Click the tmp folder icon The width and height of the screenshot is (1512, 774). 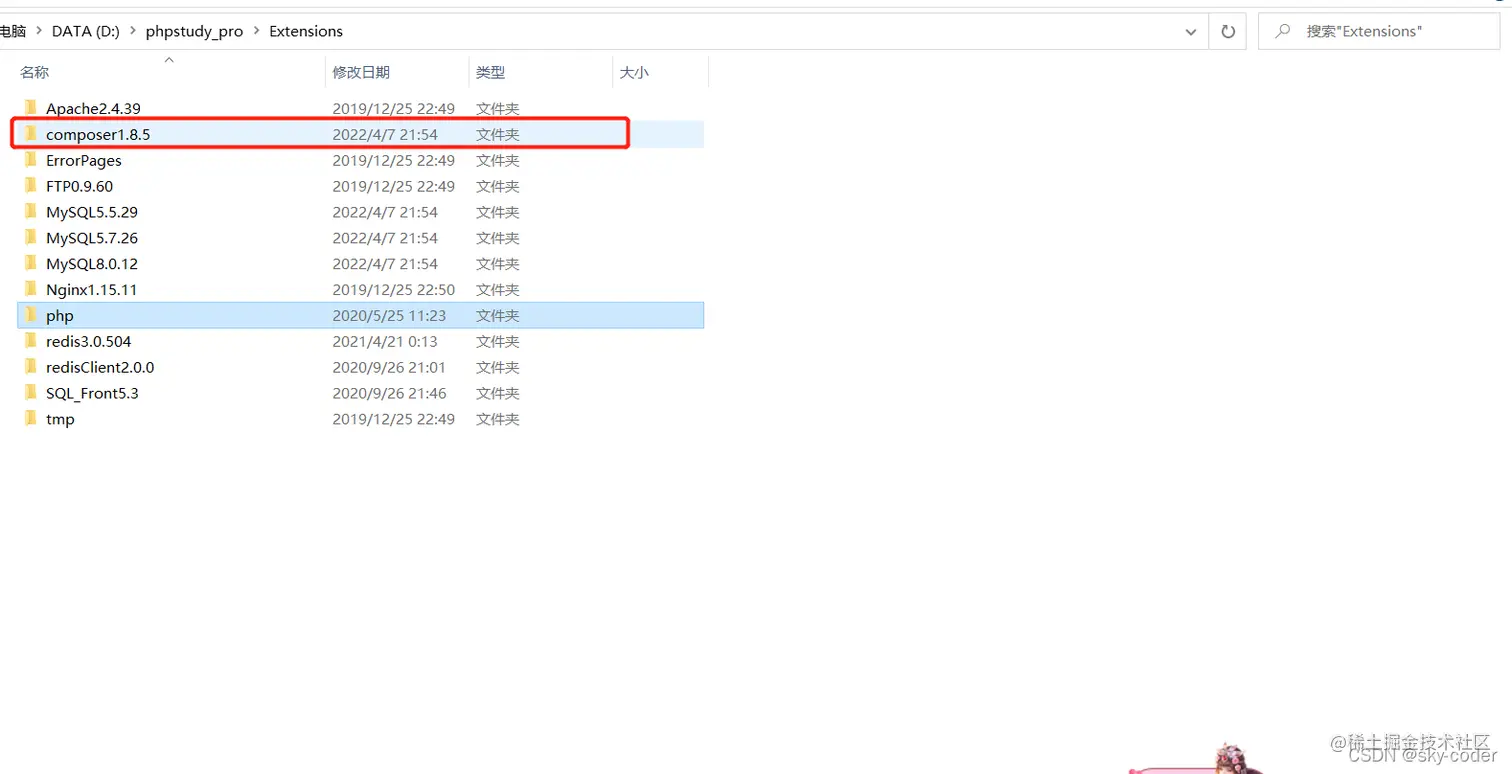pos(30,419)
